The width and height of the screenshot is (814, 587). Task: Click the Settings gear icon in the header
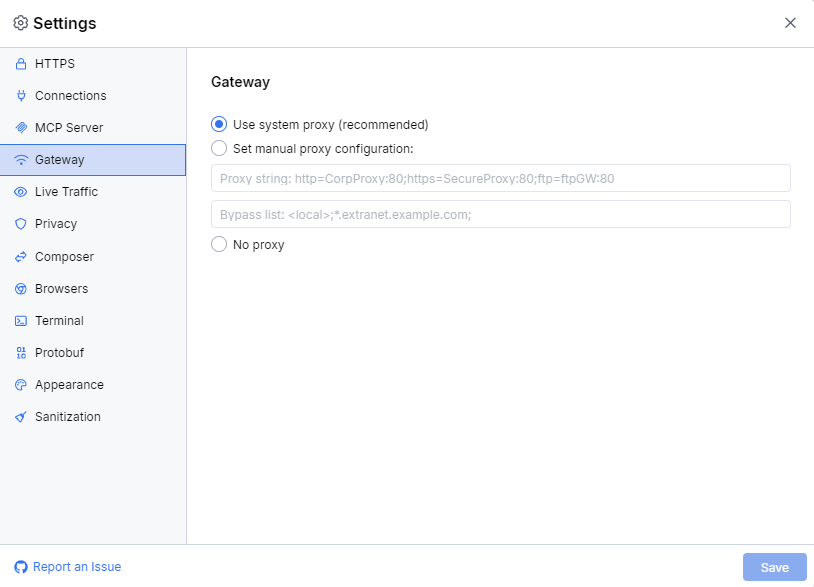[20, 22]
